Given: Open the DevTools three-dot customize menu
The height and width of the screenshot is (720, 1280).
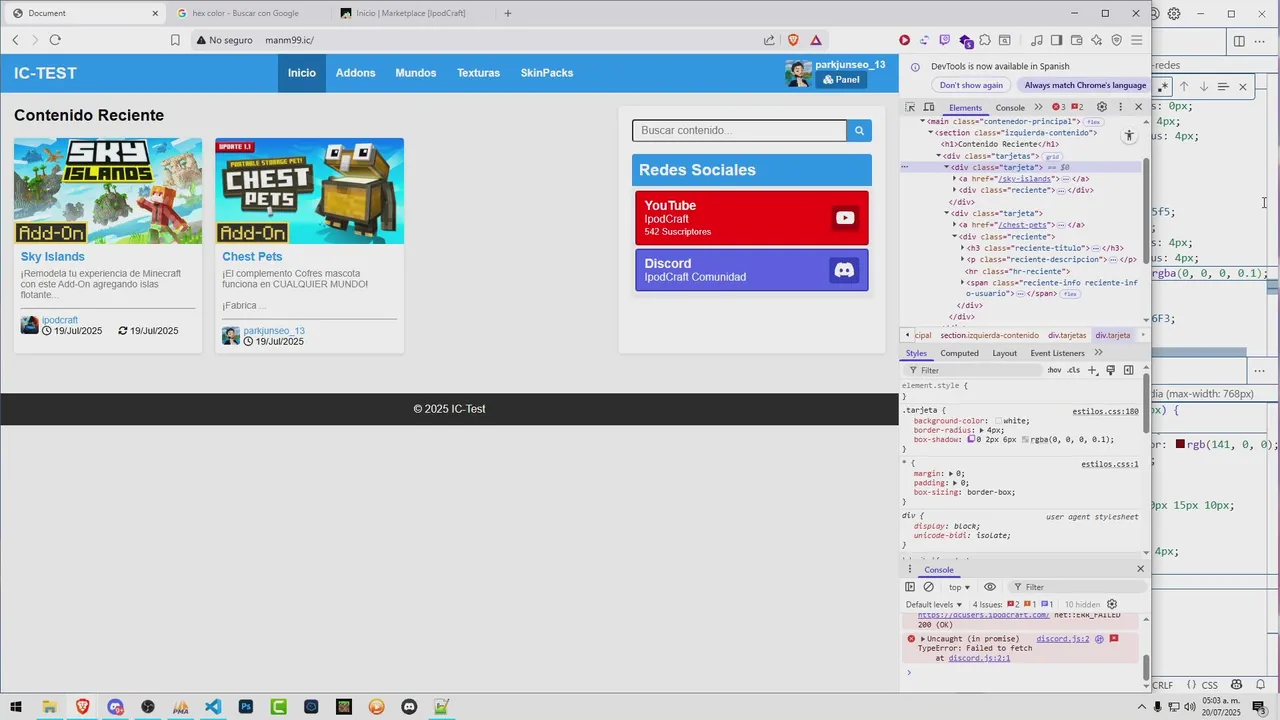Looking at the screenshot, I should click(x=1120, y=107).
